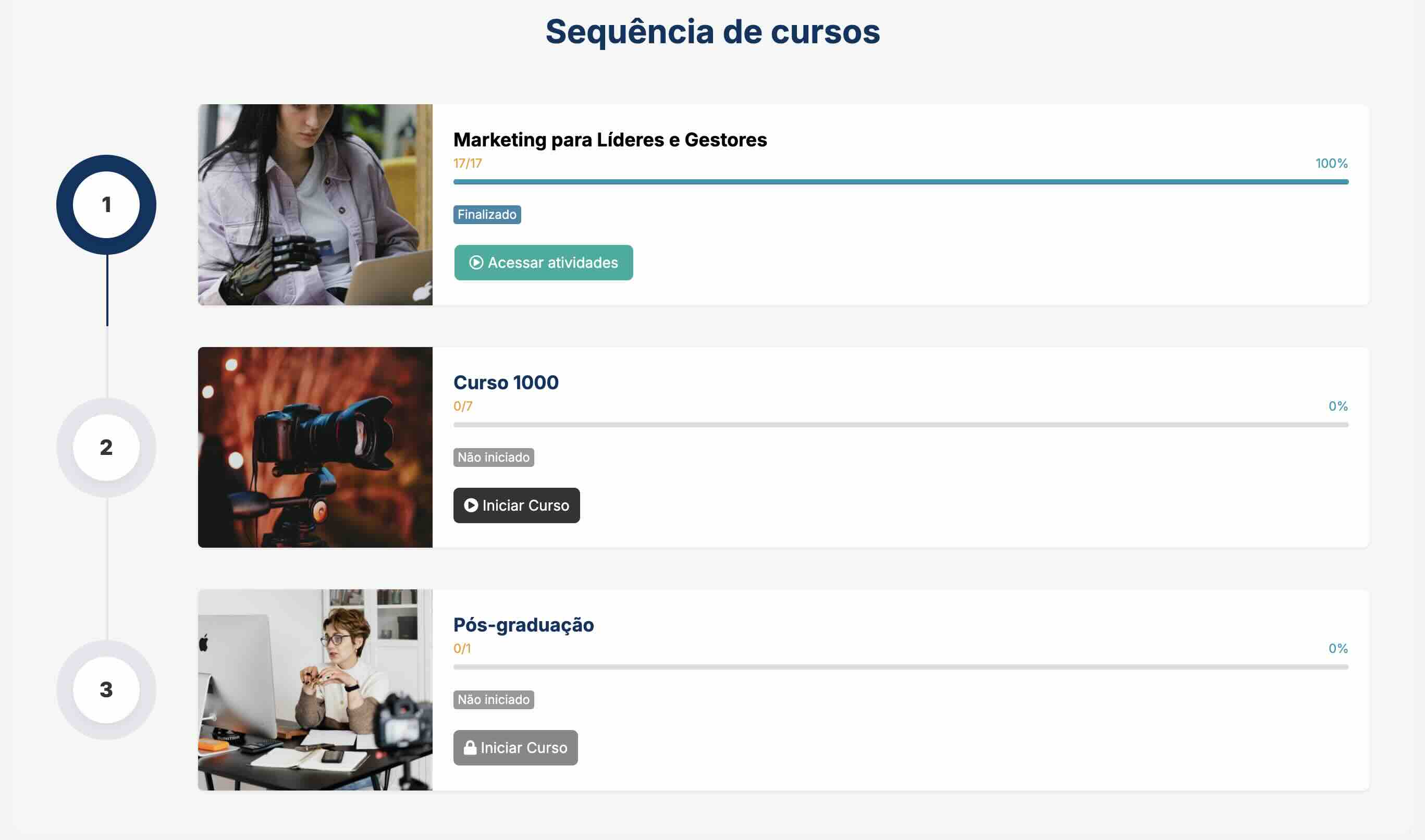The height and width of the screenshot is (840, 1425).
Task: Click the Não iniciado badge under Curso 1000
Action: tap(494, 458)
